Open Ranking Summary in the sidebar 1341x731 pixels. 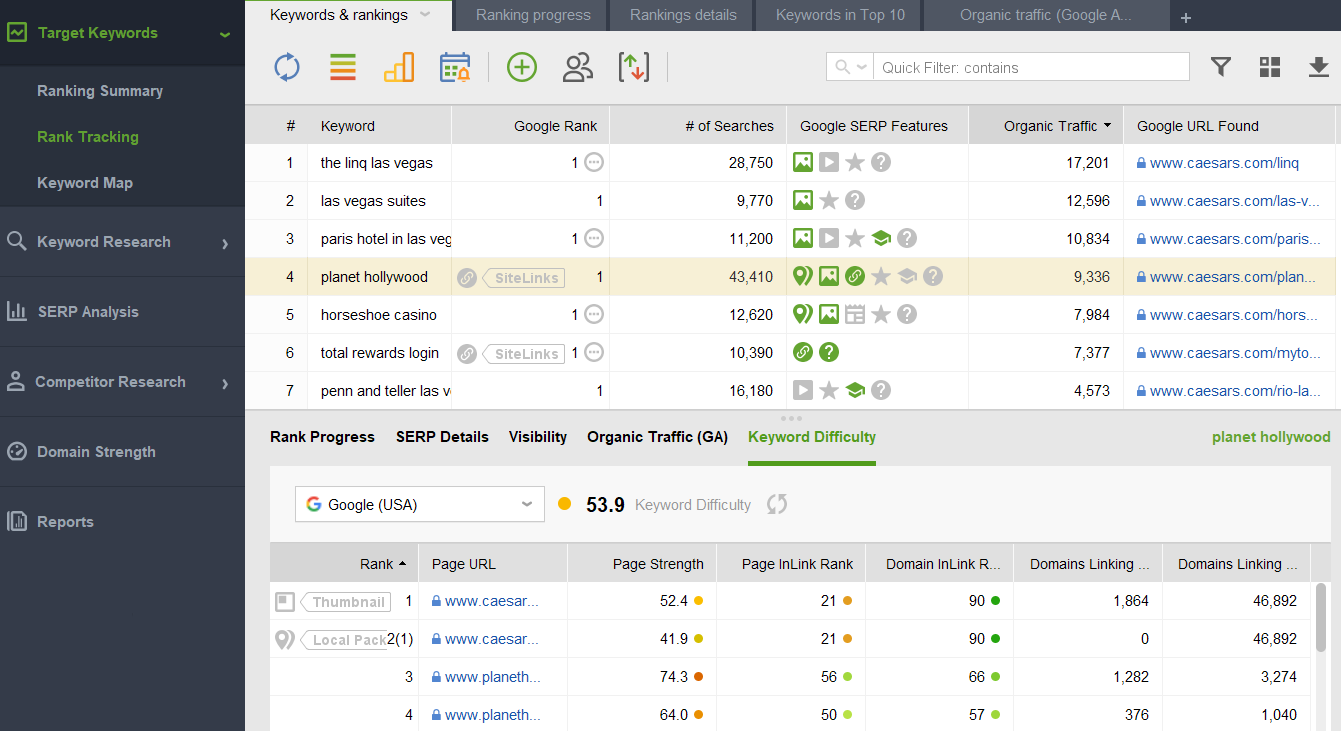pos(100,91)
